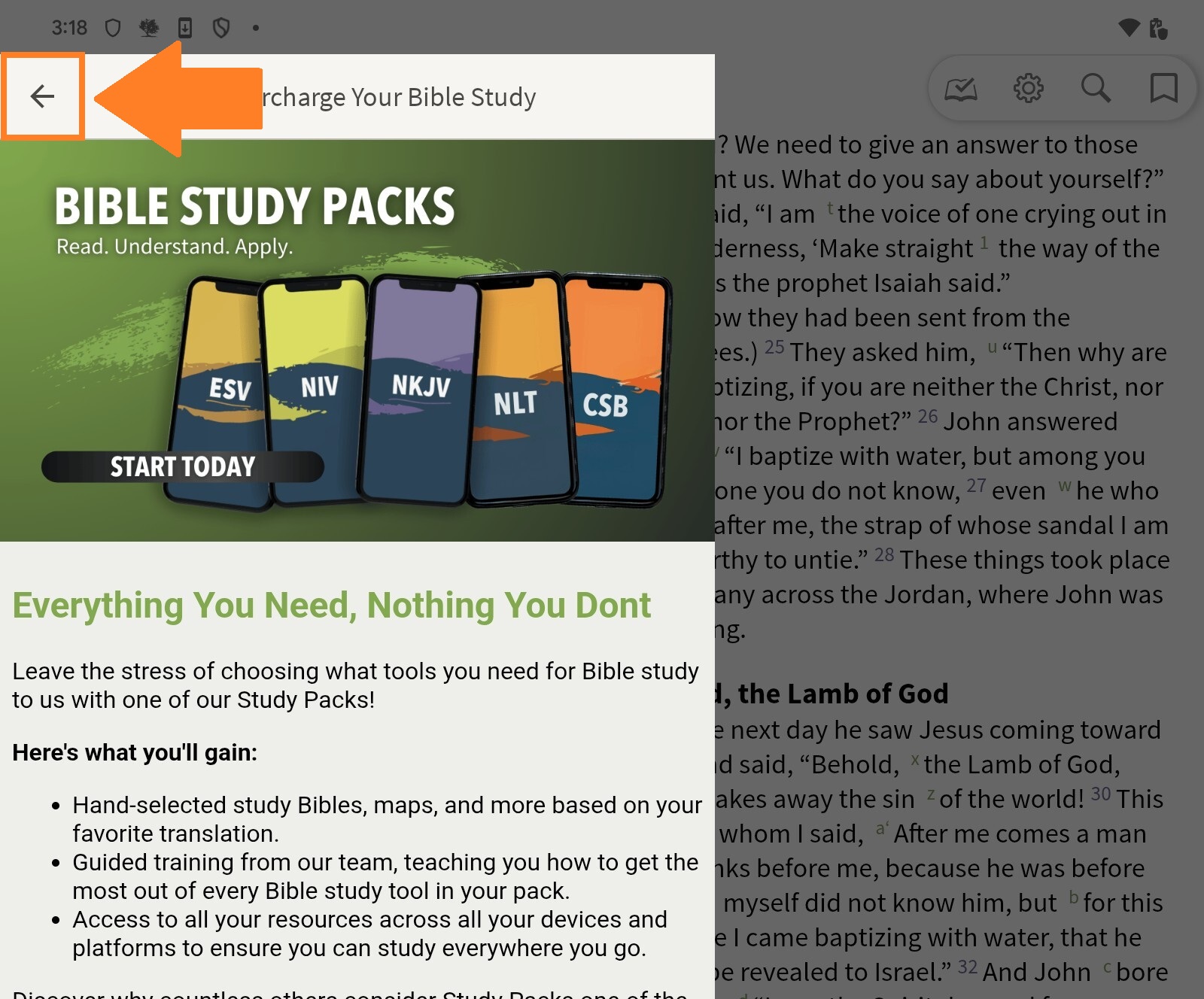The image size is (1204, 999).
Task: Tap the shield icon in status bar
Action: click(x=112, y=29)
